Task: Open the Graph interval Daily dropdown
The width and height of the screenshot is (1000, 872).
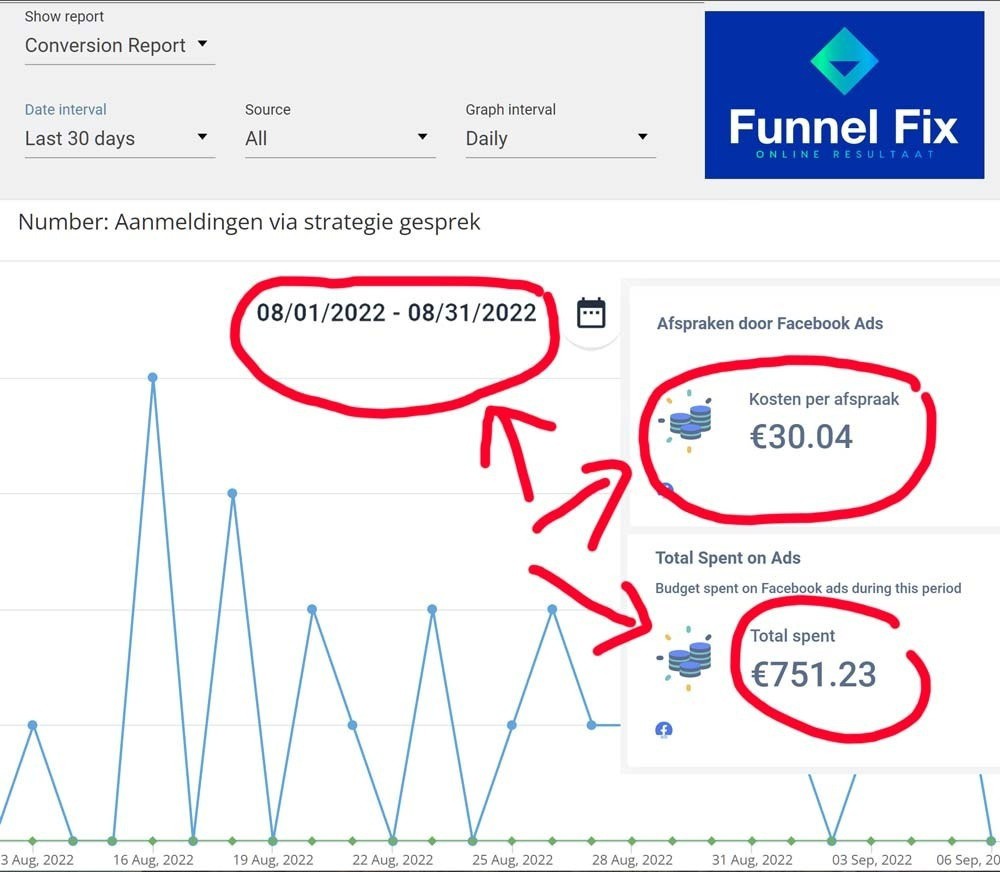Action: pos(561,138)
